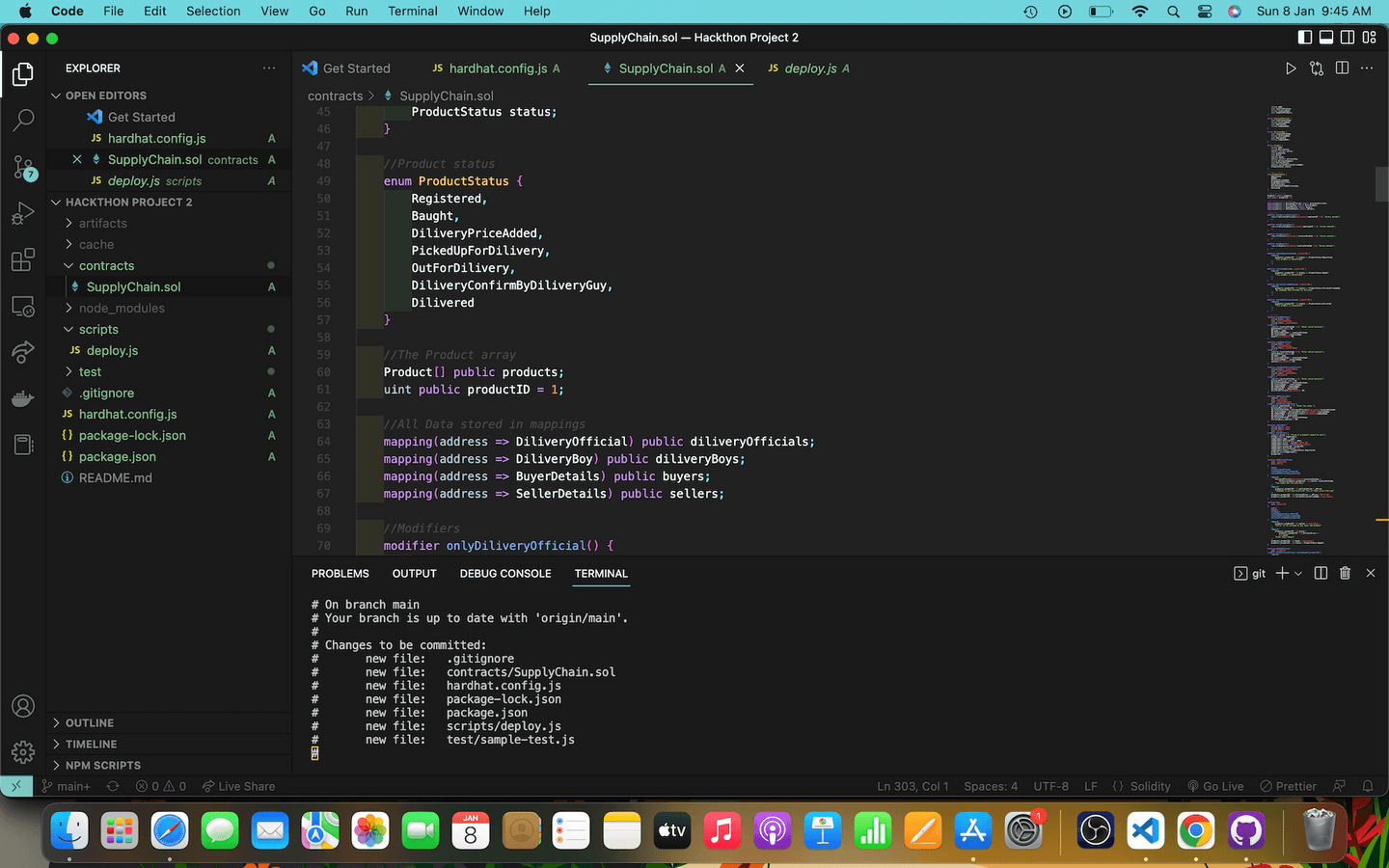Toggle Go Live server in status bar
1389x868 pixels.
1215,786
